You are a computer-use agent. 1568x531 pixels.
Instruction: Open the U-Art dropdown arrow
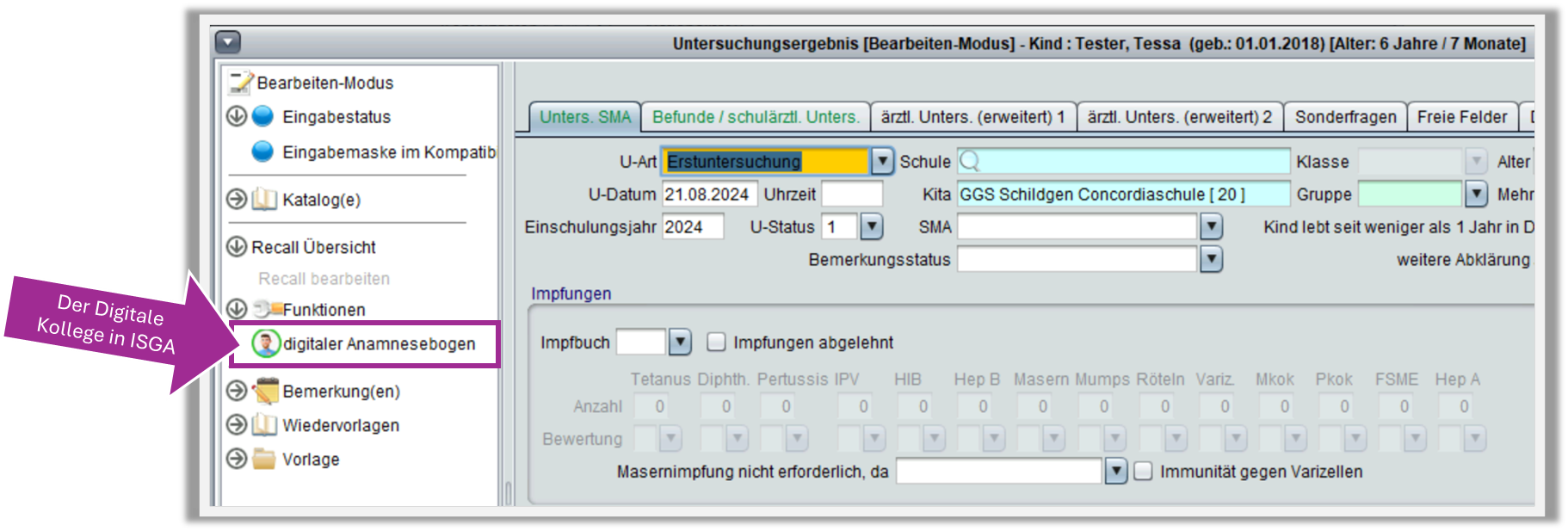pyautogui.click(x=882, y=162)
